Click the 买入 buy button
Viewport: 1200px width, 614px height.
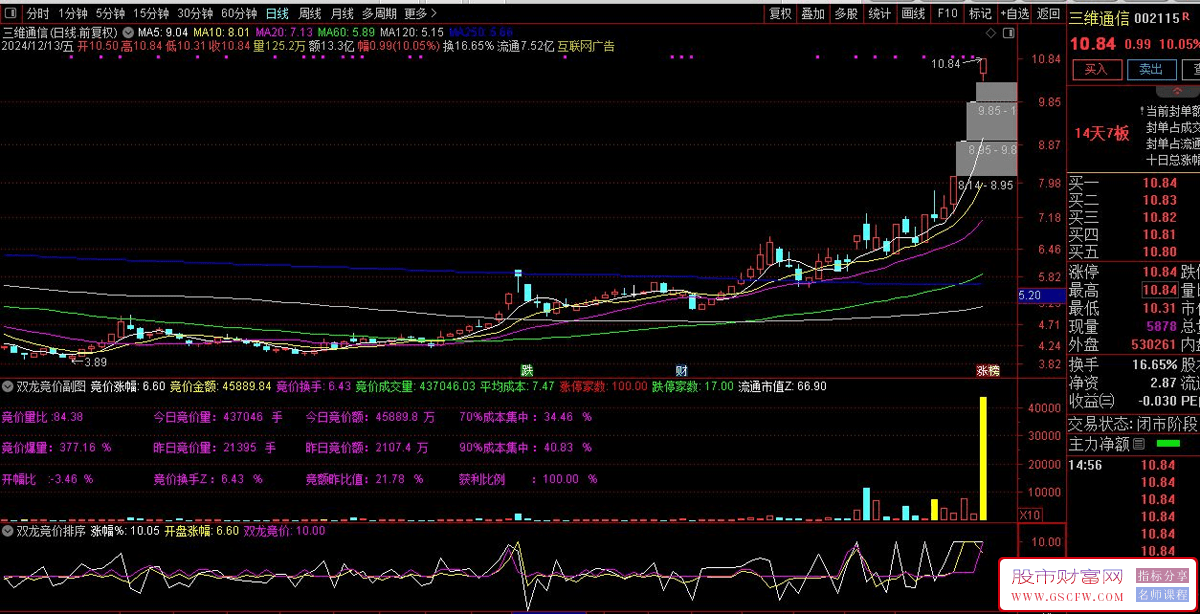click(1097, 69)
